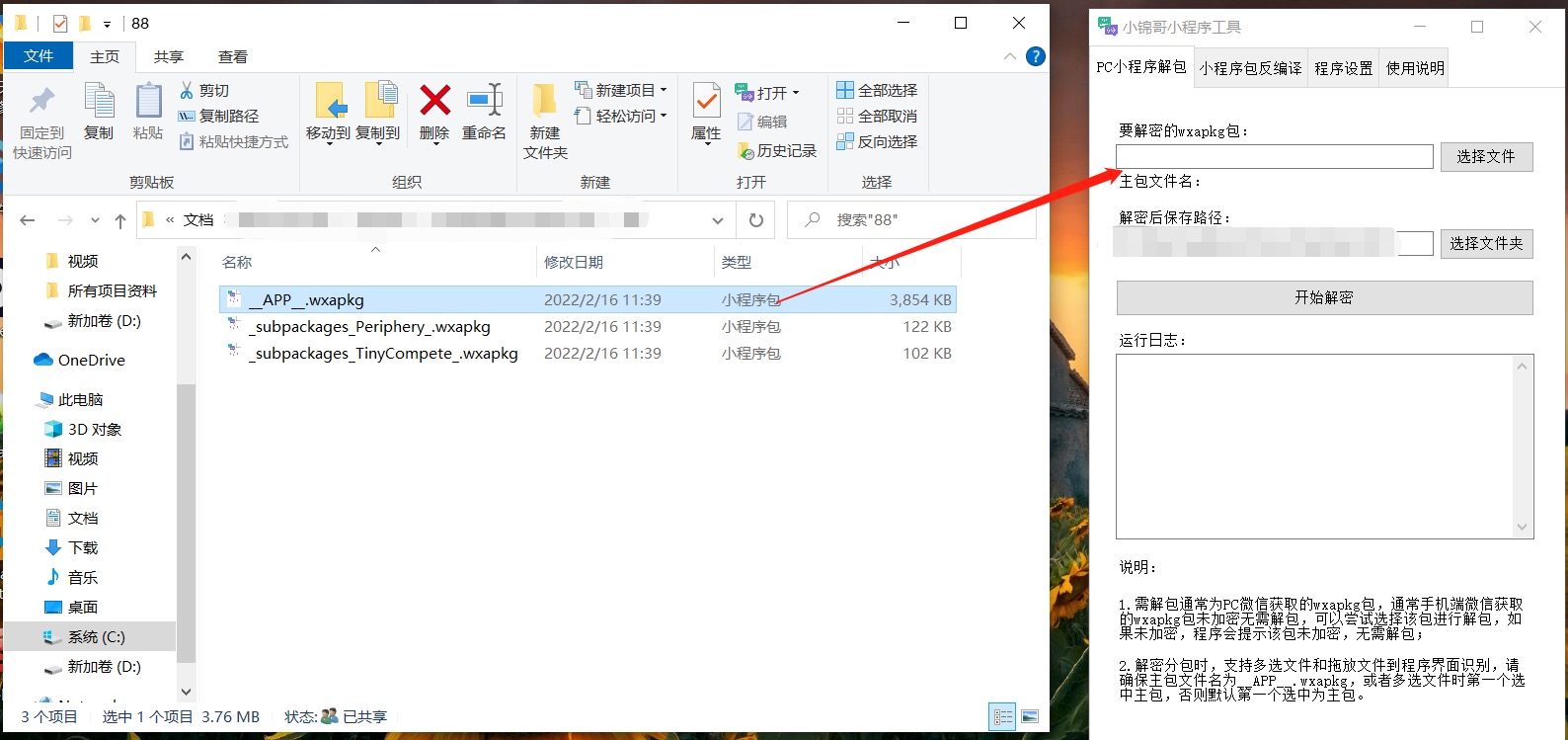Click 选择文件夹 button

(1486, 243)
